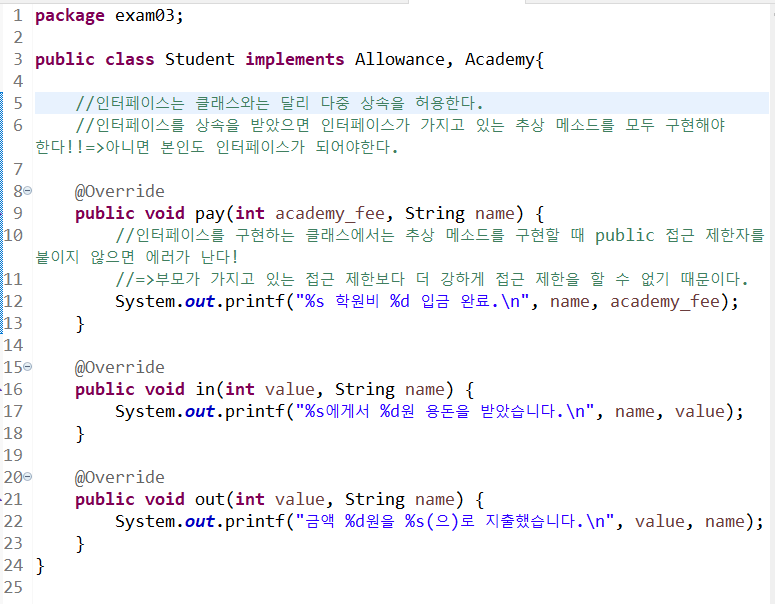Place cursor on 'exam03' package name

145,16
